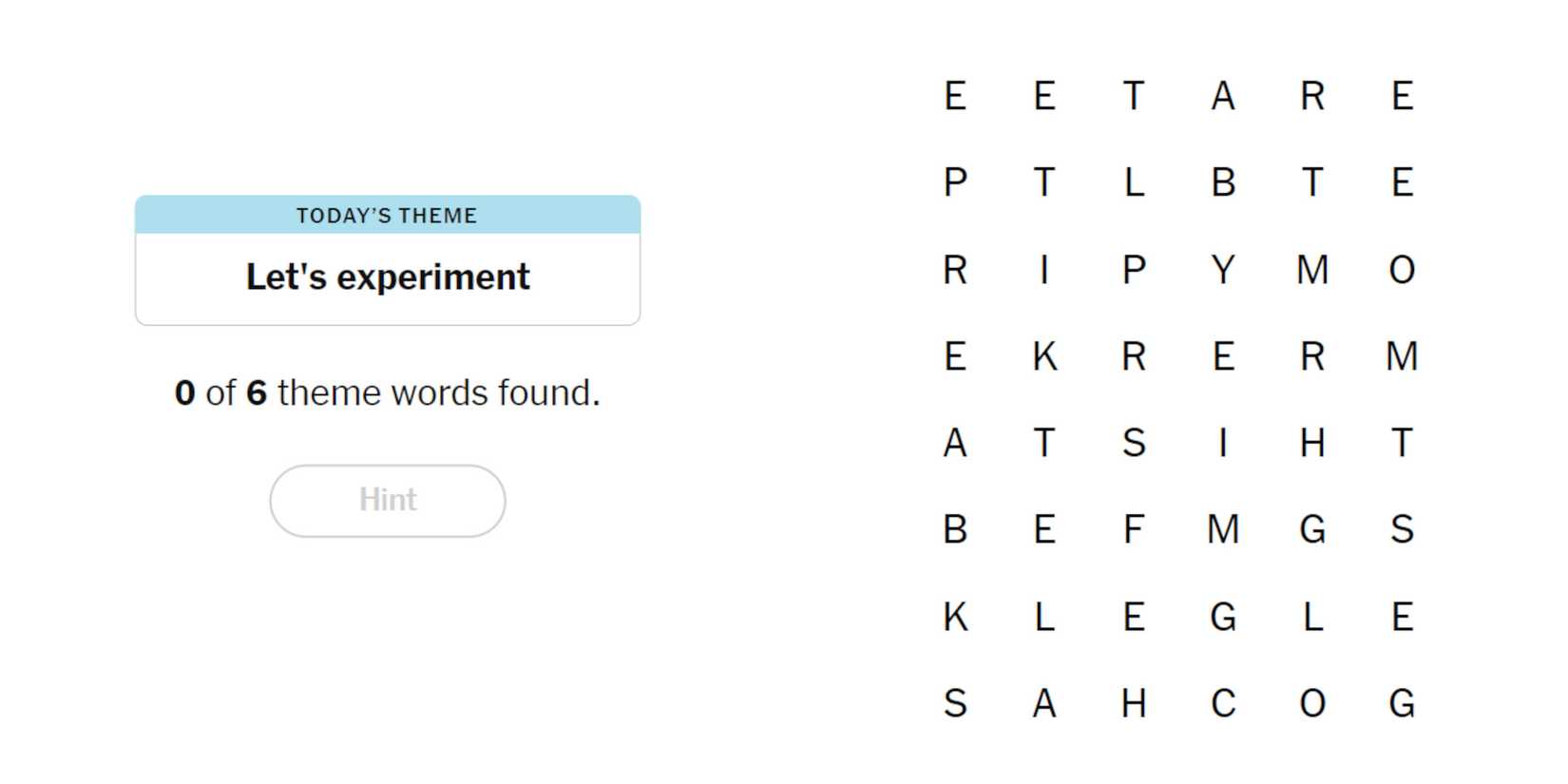1568x784 pixels.
Task: Choose the bottom-right corner letter G
Action: (x=1402, y=704)
